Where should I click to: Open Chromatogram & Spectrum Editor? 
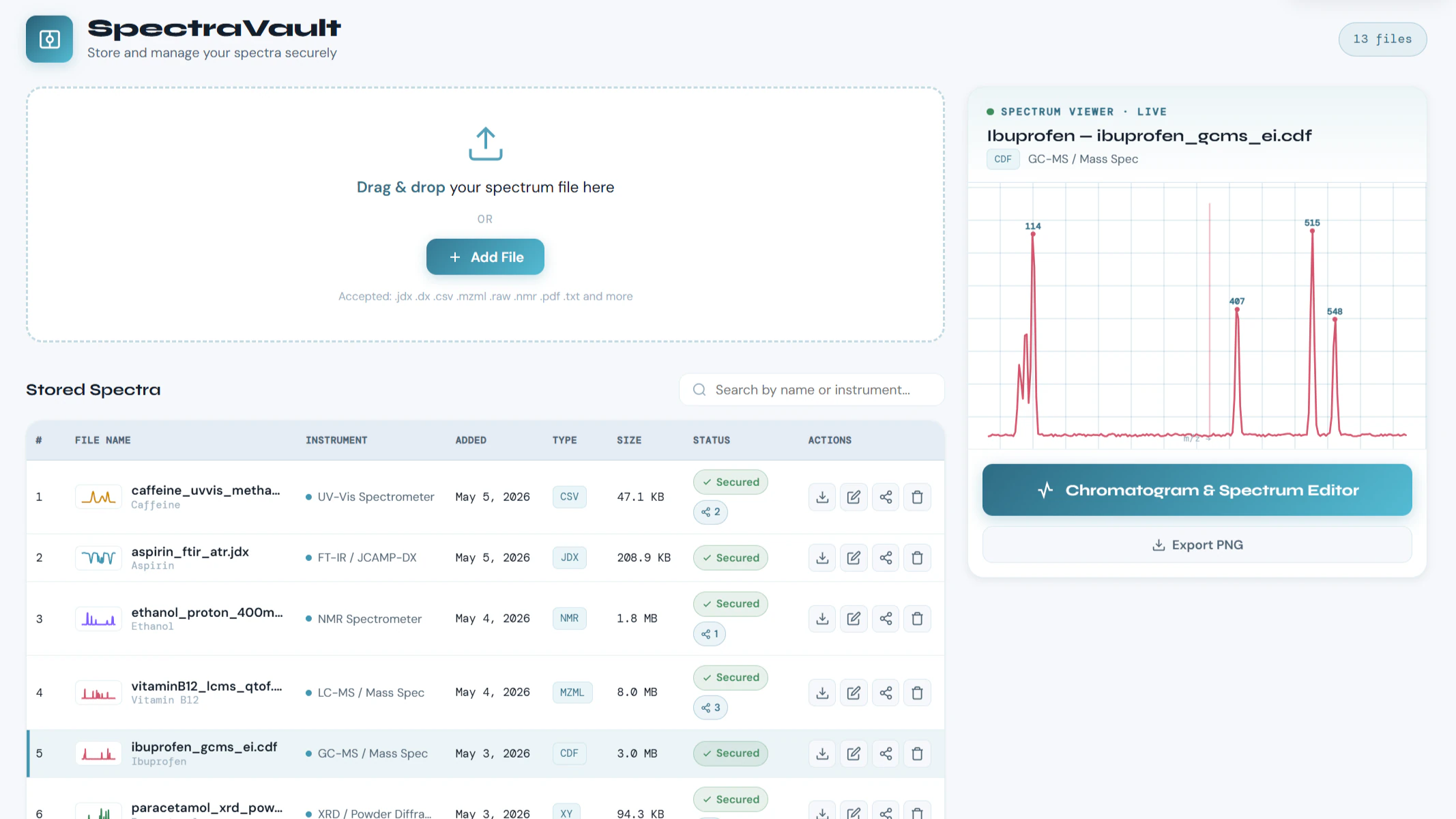(1197, 490)
